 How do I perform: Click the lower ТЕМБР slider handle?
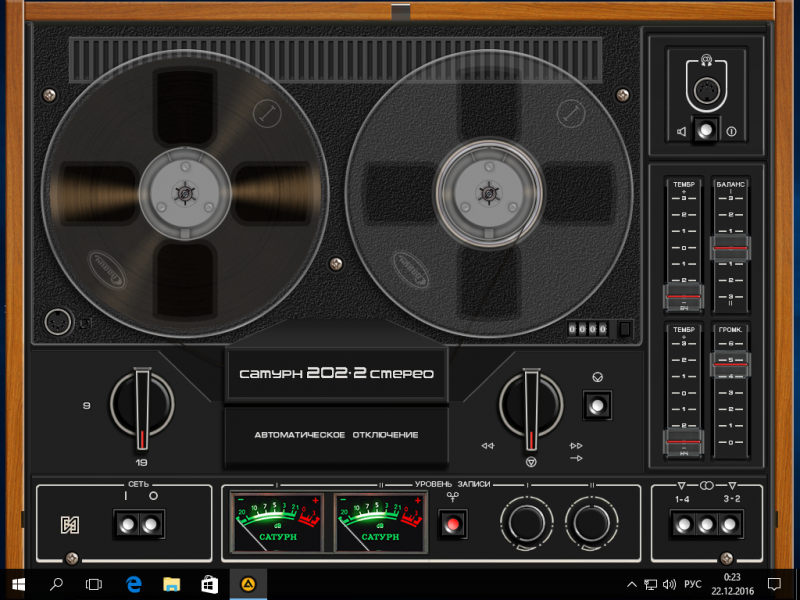pyautogui.click(x=684, y=442)
